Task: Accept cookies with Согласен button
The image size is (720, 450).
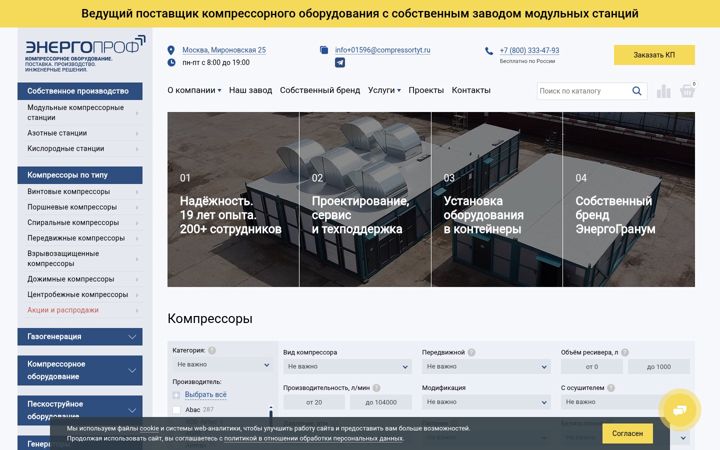Action: click(627, 433)
